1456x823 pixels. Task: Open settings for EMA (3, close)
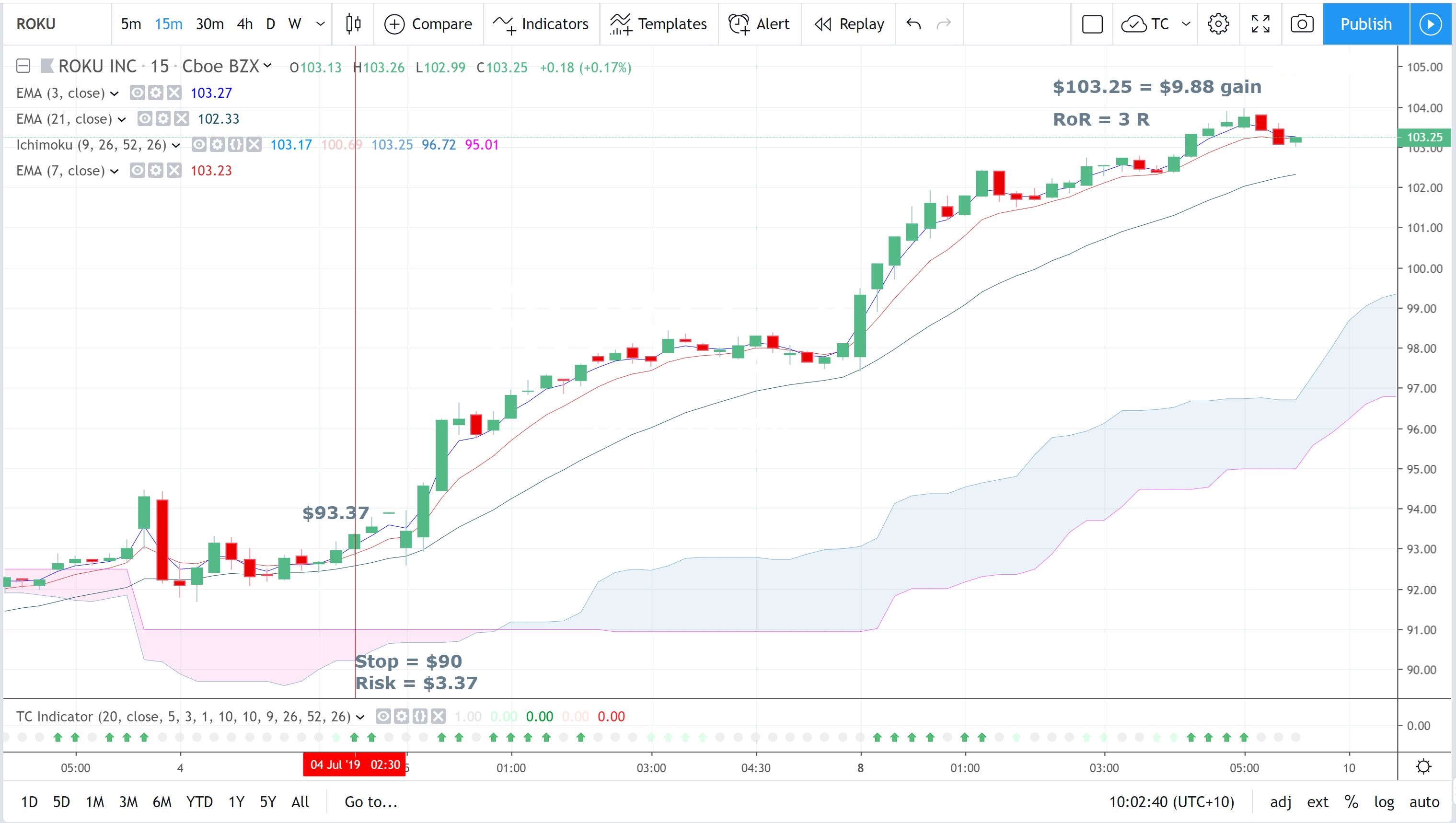click(155, 93)
